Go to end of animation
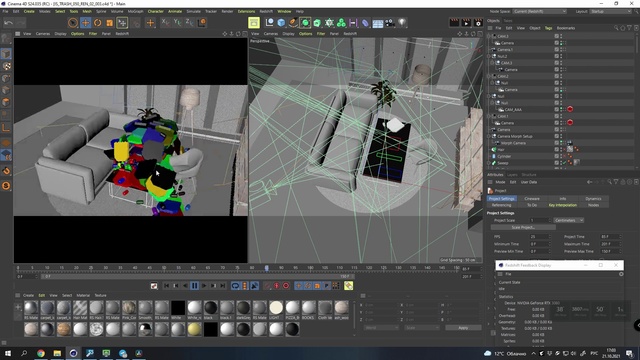The height and width of the screenshot is (360, 640). 223,286
